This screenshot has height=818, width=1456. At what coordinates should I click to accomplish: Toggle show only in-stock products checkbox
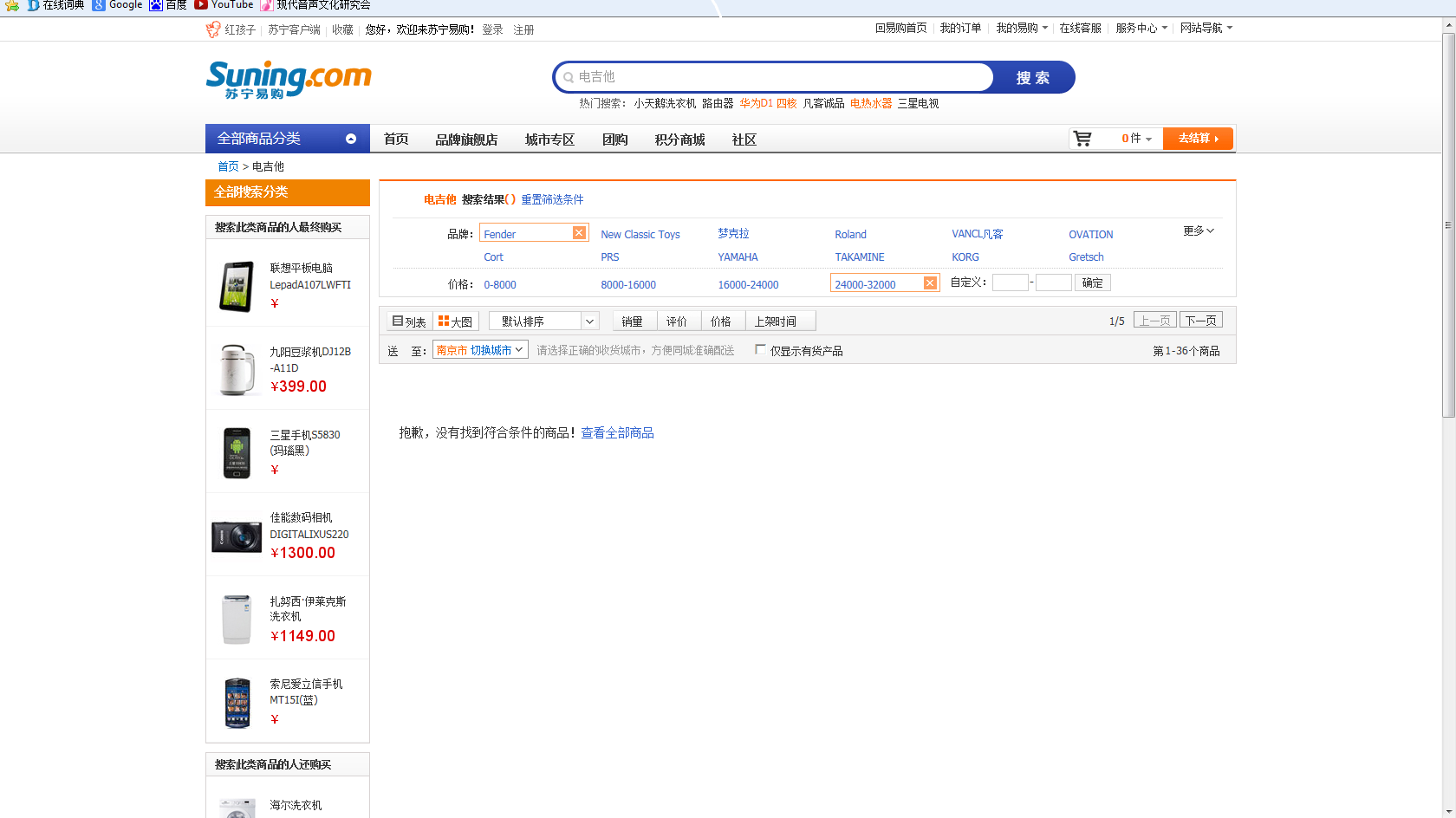760,349
